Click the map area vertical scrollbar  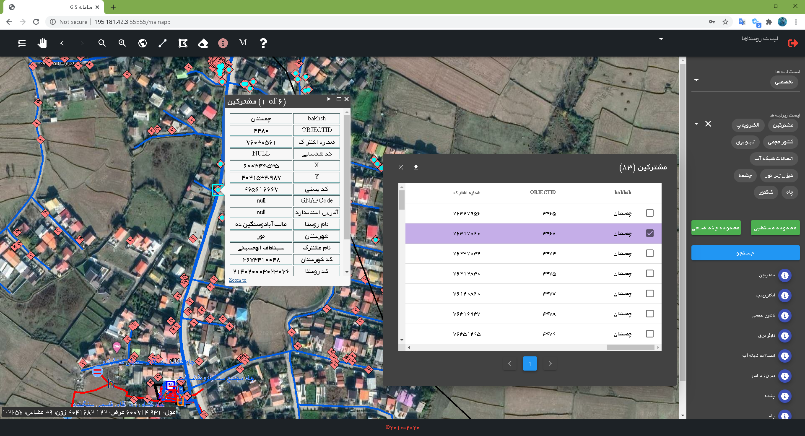682,221
